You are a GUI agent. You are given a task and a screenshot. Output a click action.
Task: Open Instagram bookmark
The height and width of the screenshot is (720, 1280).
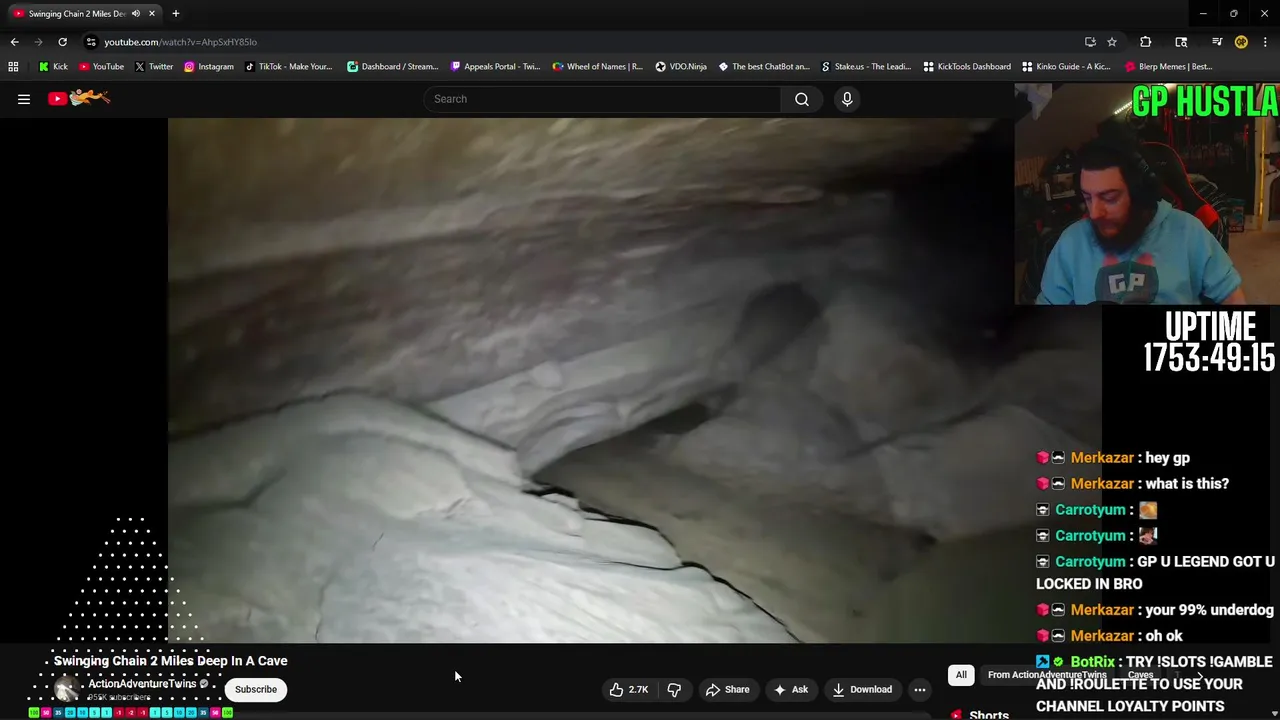click(209, 67)
